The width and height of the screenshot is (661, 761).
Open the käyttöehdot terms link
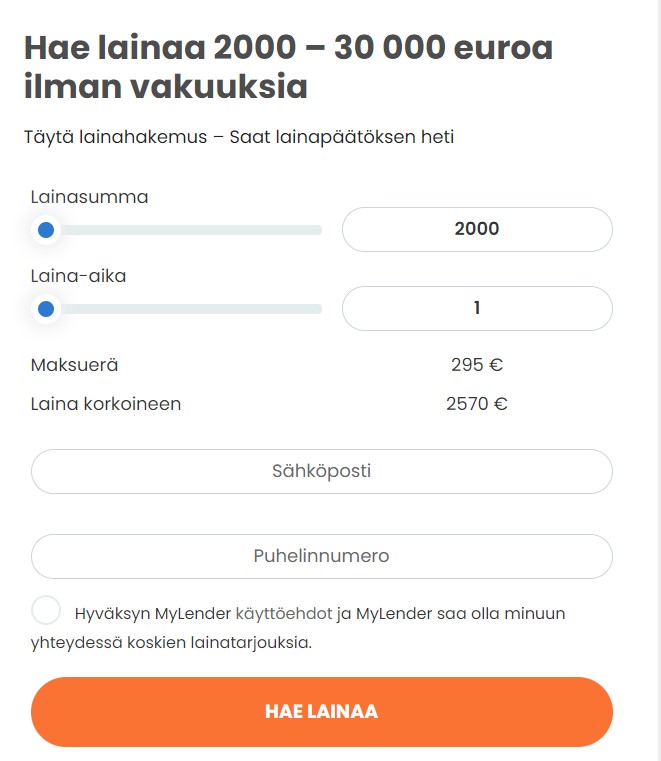coord(284,613)
